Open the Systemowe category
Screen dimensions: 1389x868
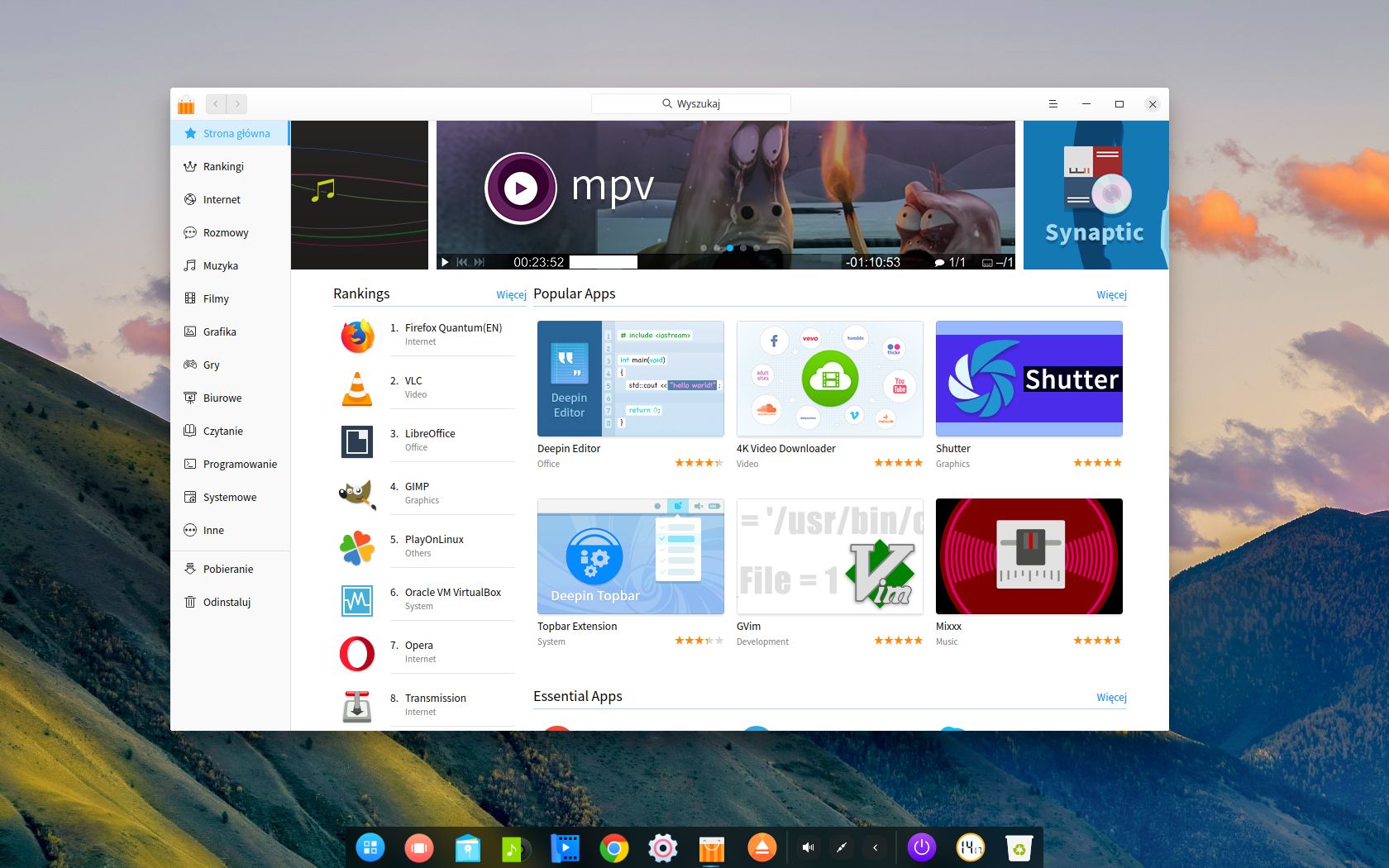tap(230, 497)
